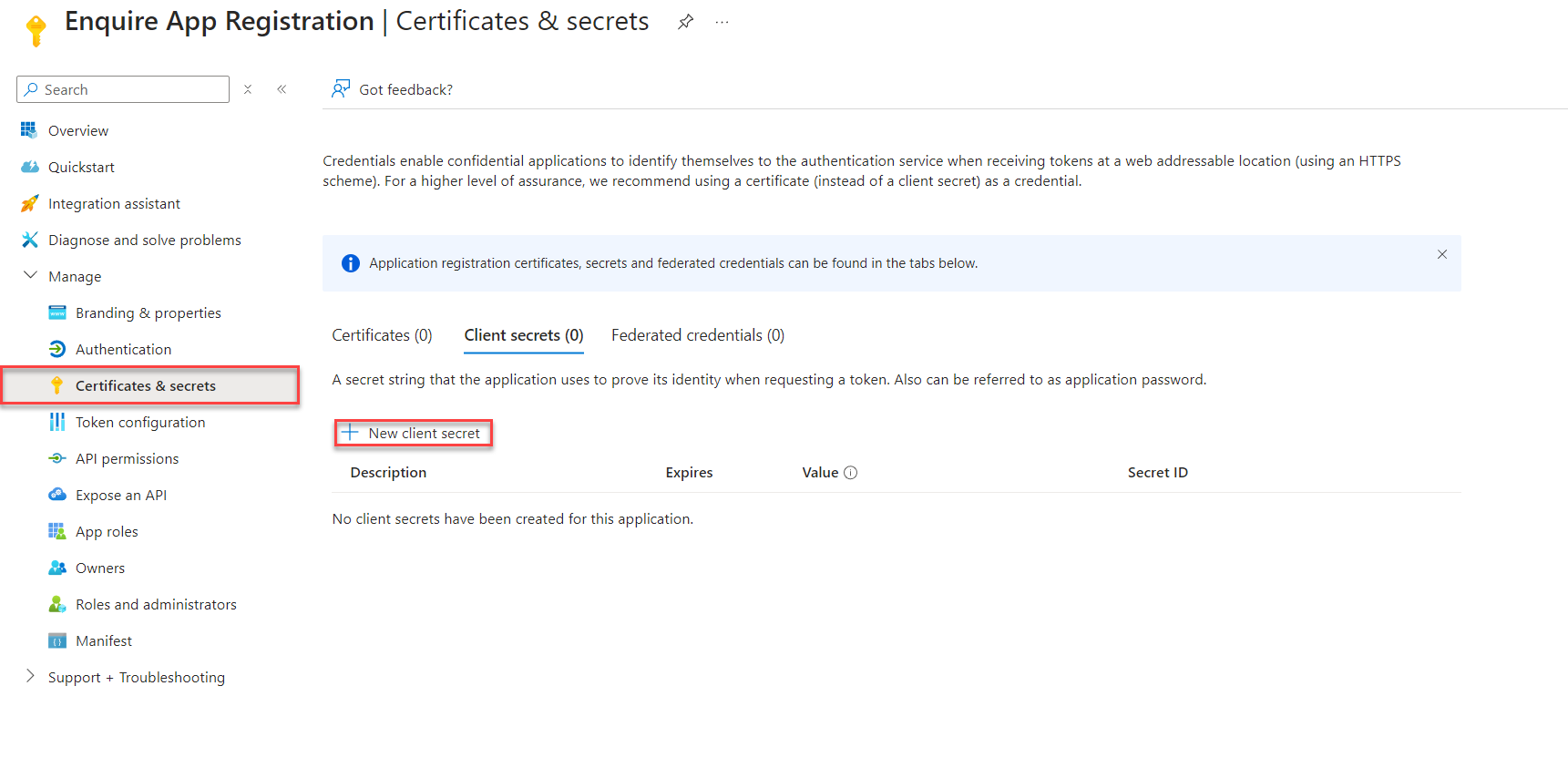Click the Roles and administrators icon
Screen dimensions: 1568x768
(x=57, y=604)
